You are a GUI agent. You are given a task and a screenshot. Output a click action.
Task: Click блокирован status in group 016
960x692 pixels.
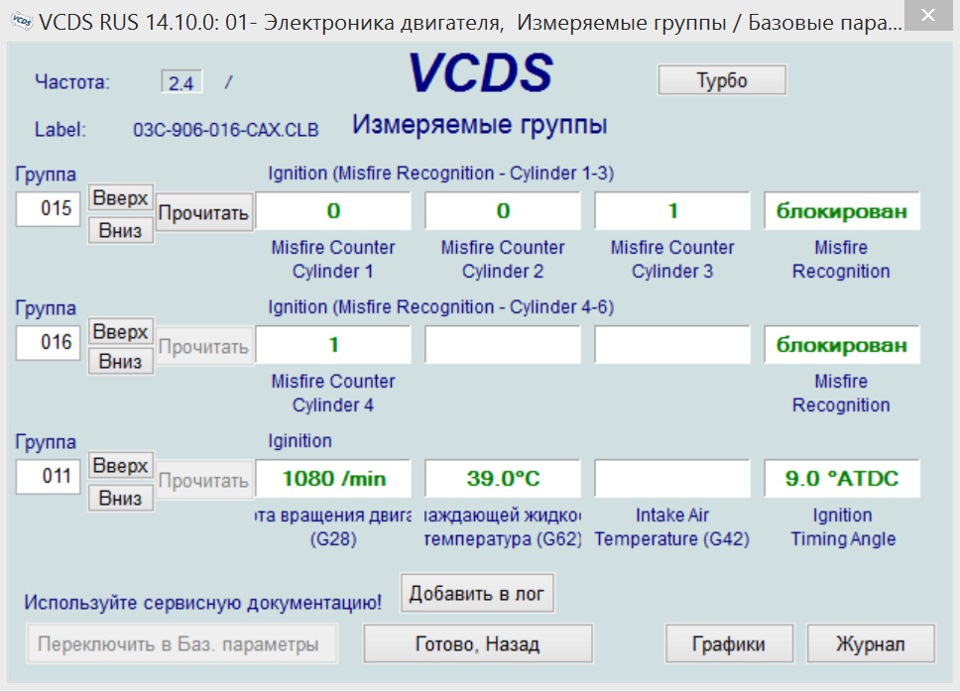[x=842, y=345]
